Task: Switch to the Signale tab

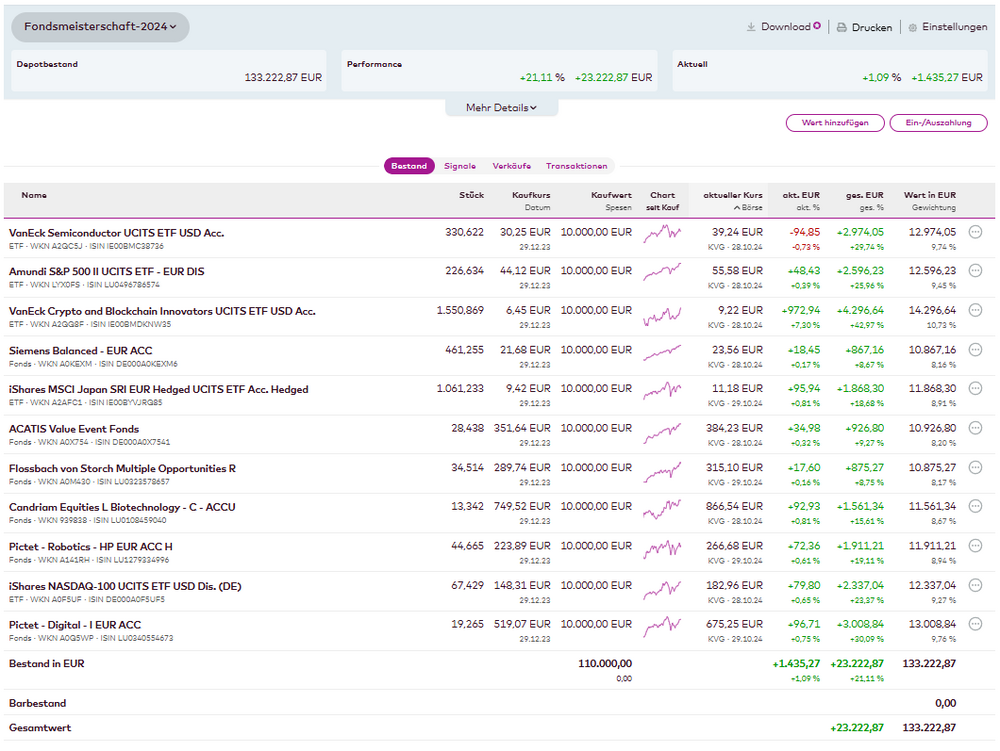Action: coord(460,166)
